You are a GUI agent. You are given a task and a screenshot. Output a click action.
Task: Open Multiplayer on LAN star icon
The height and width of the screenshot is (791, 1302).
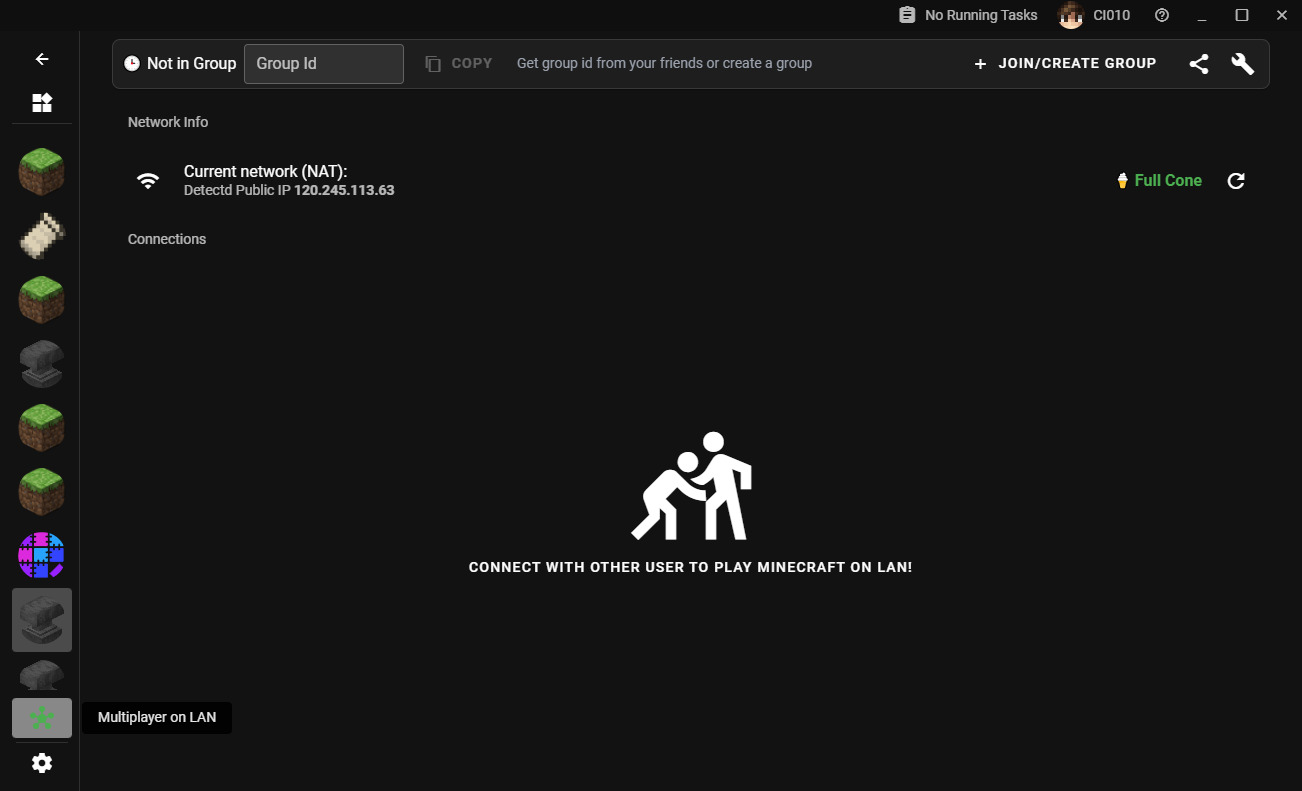pos(42,718)
